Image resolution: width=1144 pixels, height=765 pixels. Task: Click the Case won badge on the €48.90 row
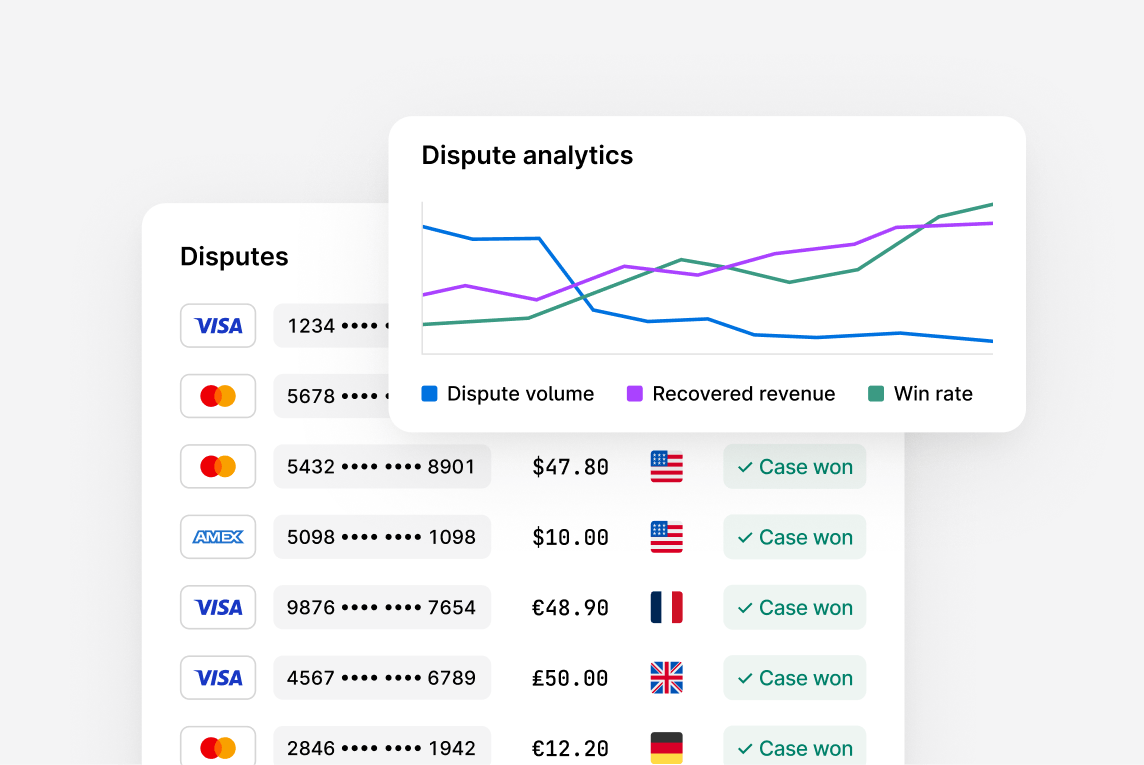tap(794, 607)
